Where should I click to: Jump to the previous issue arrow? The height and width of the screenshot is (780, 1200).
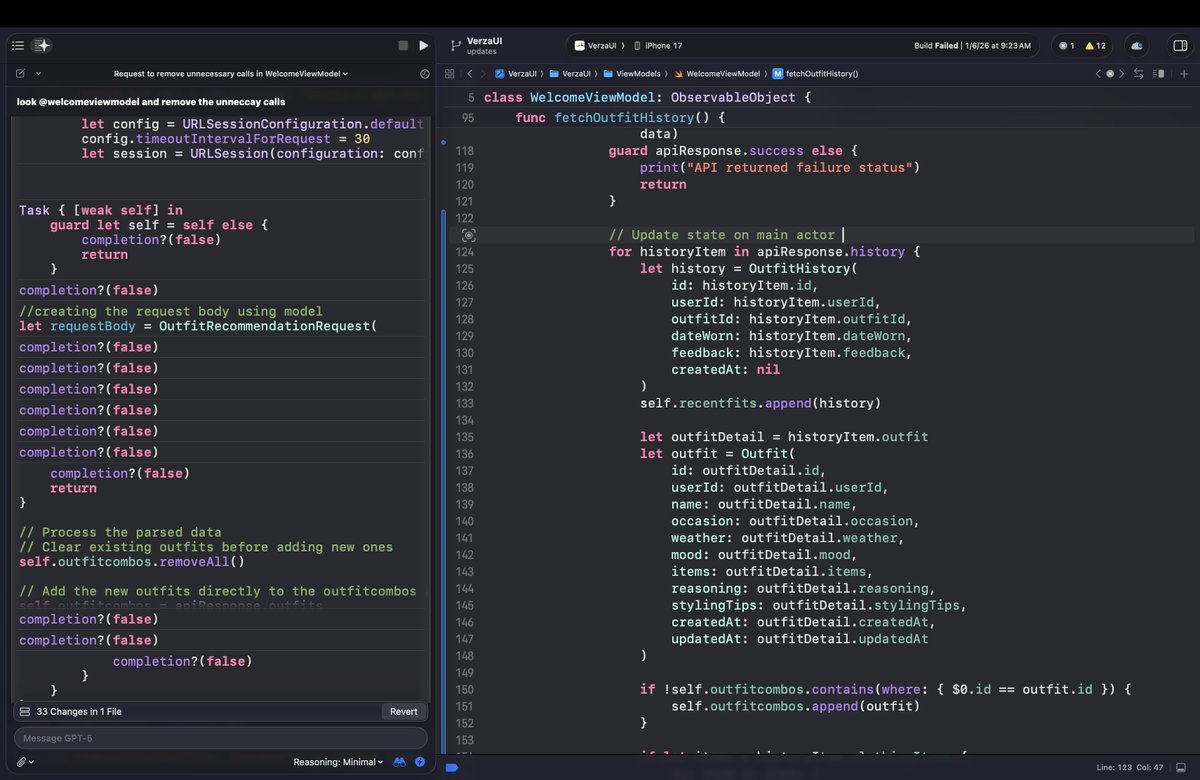pyautogui.click(x=1097, y=74)
